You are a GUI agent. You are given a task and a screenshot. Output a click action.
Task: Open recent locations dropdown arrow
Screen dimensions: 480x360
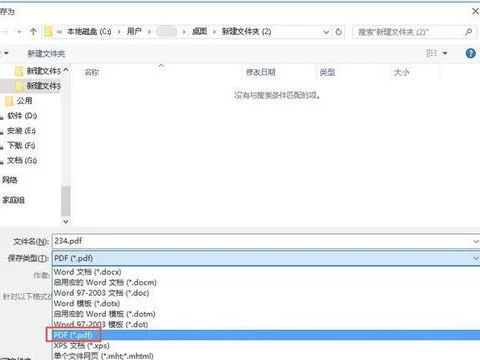[x=19, y=32]
